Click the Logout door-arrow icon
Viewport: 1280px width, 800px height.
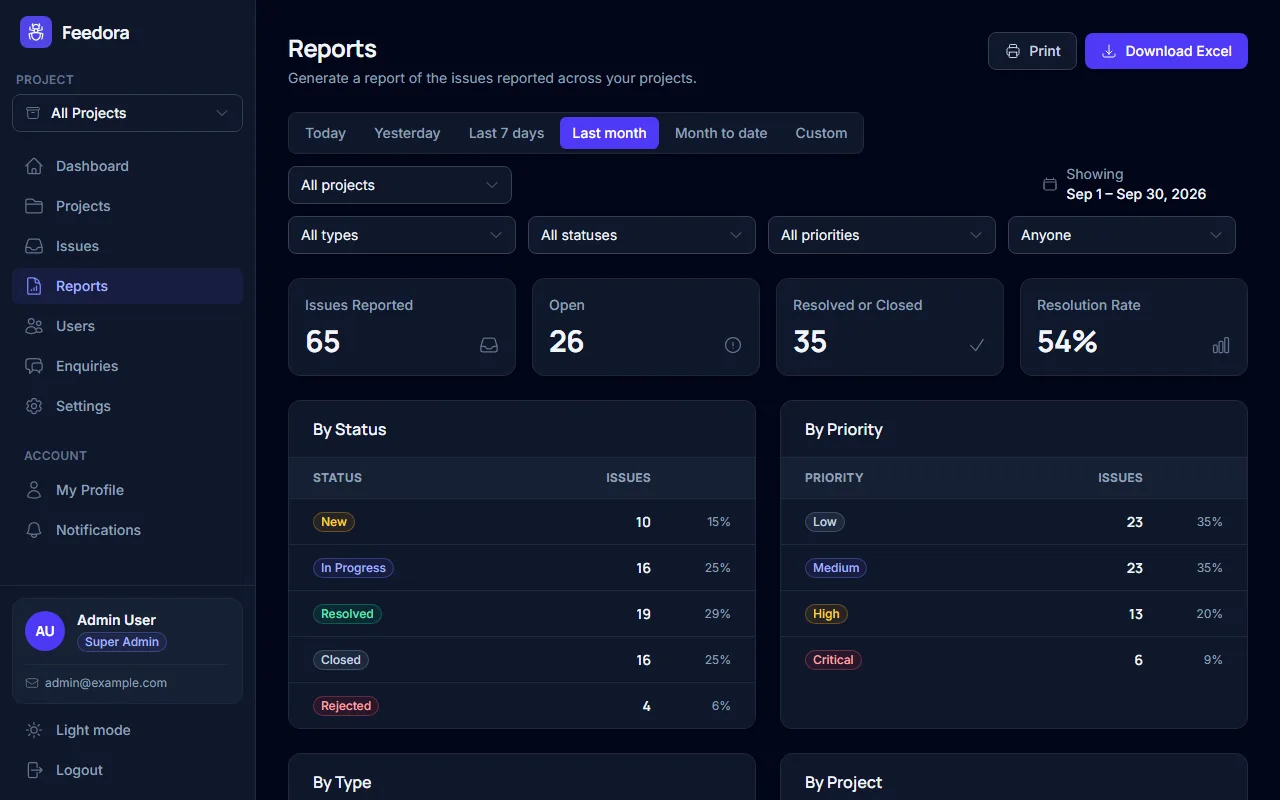point(34,770)
